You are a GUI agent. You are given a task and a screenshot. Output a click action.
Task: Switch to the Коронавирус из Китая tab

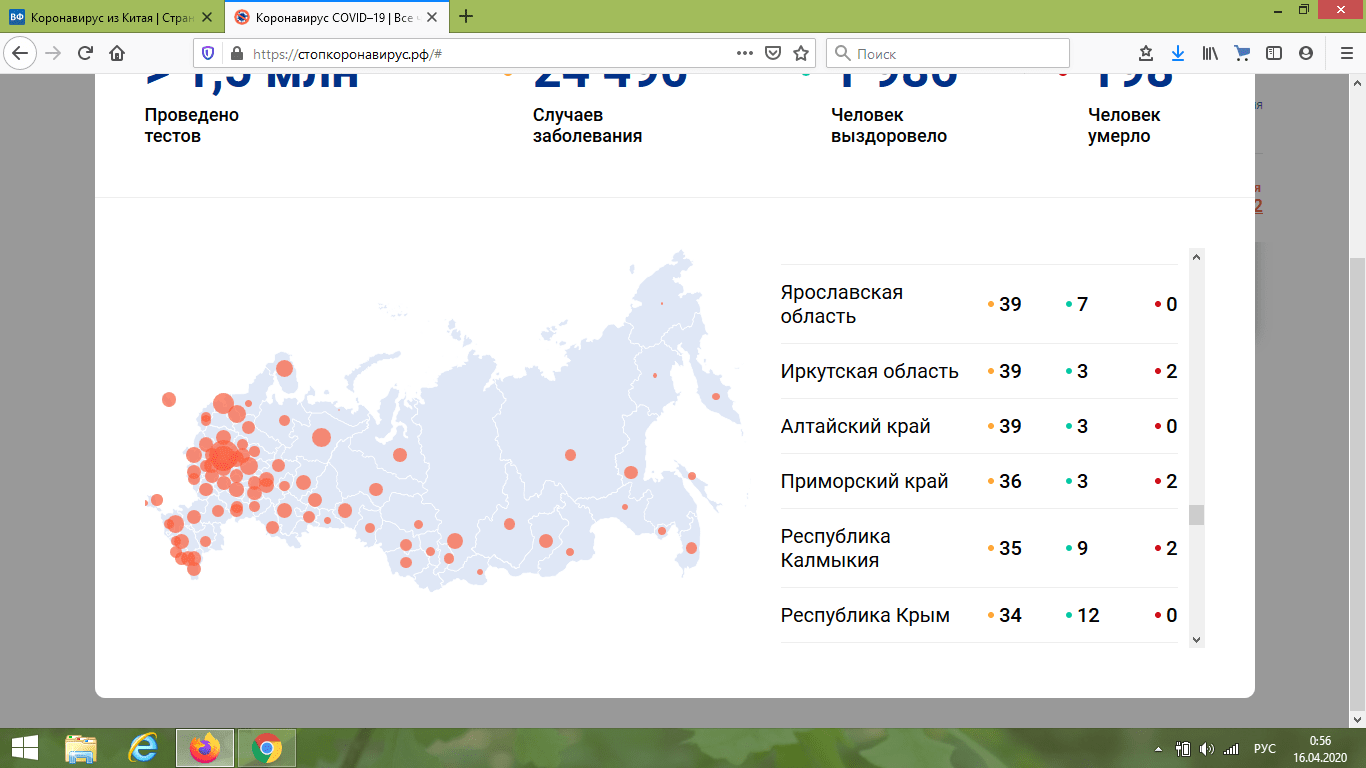(x=110, y=17)
